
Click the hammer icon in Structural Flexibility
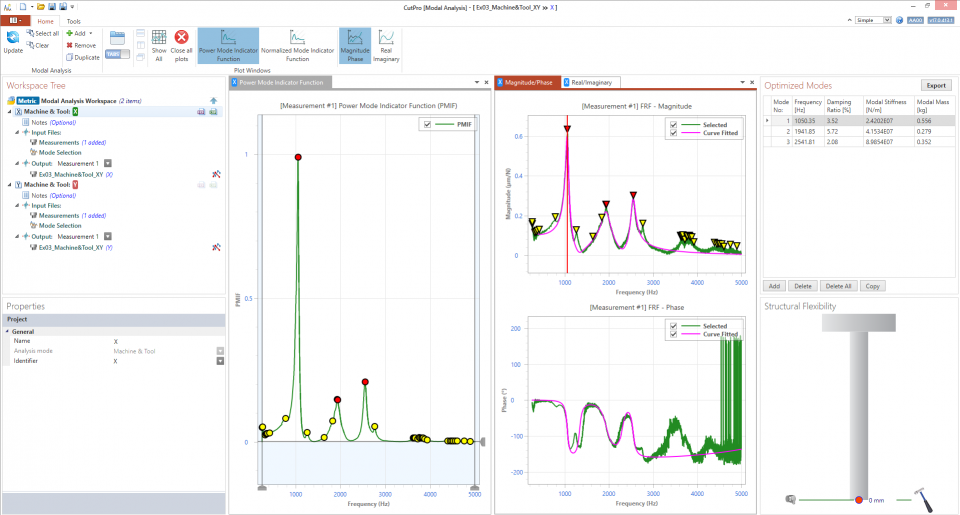pyautogui.click(x=923, y=499)
